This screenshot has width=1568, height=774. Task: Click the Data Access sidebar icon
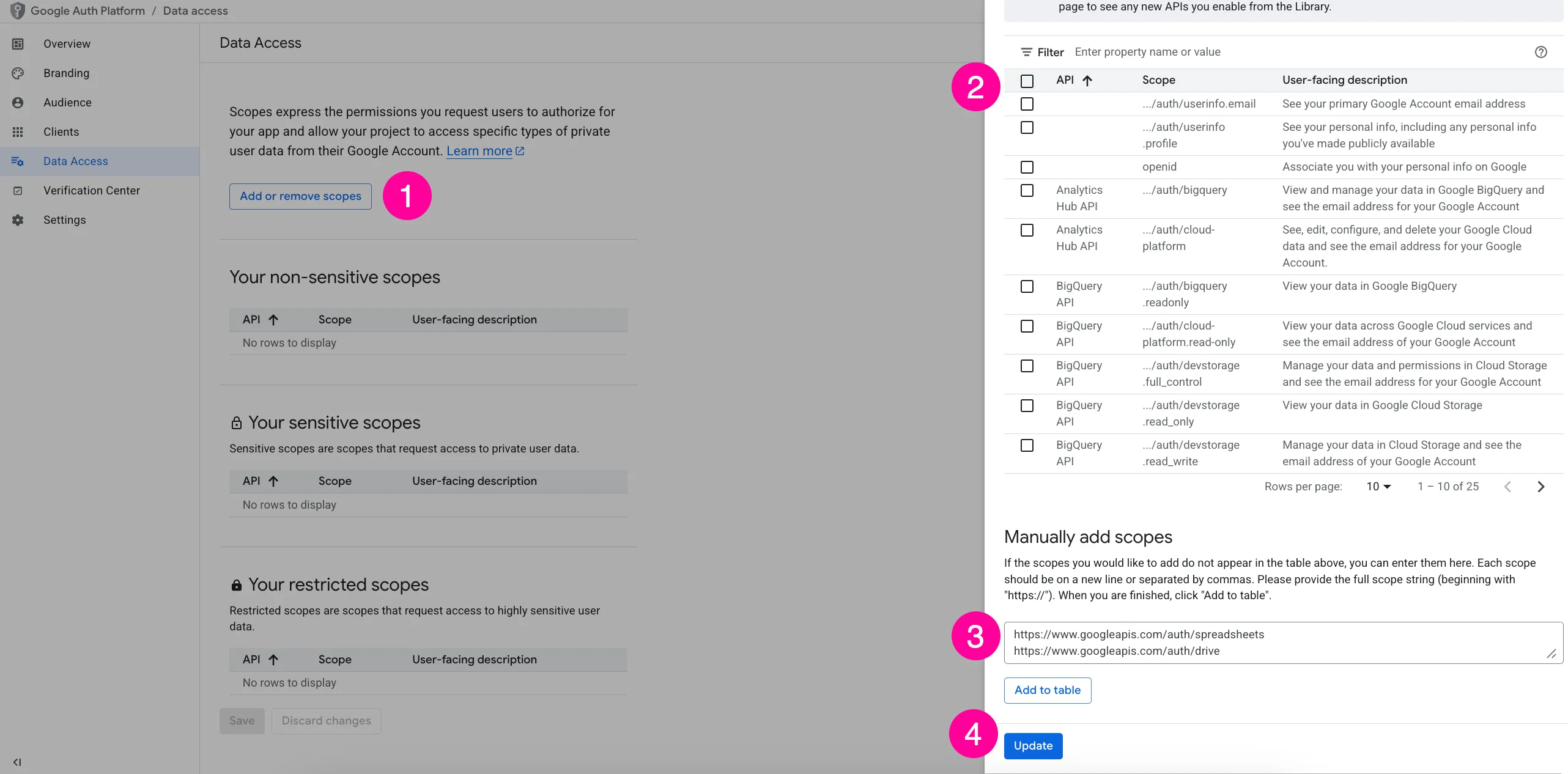(18, 161)
